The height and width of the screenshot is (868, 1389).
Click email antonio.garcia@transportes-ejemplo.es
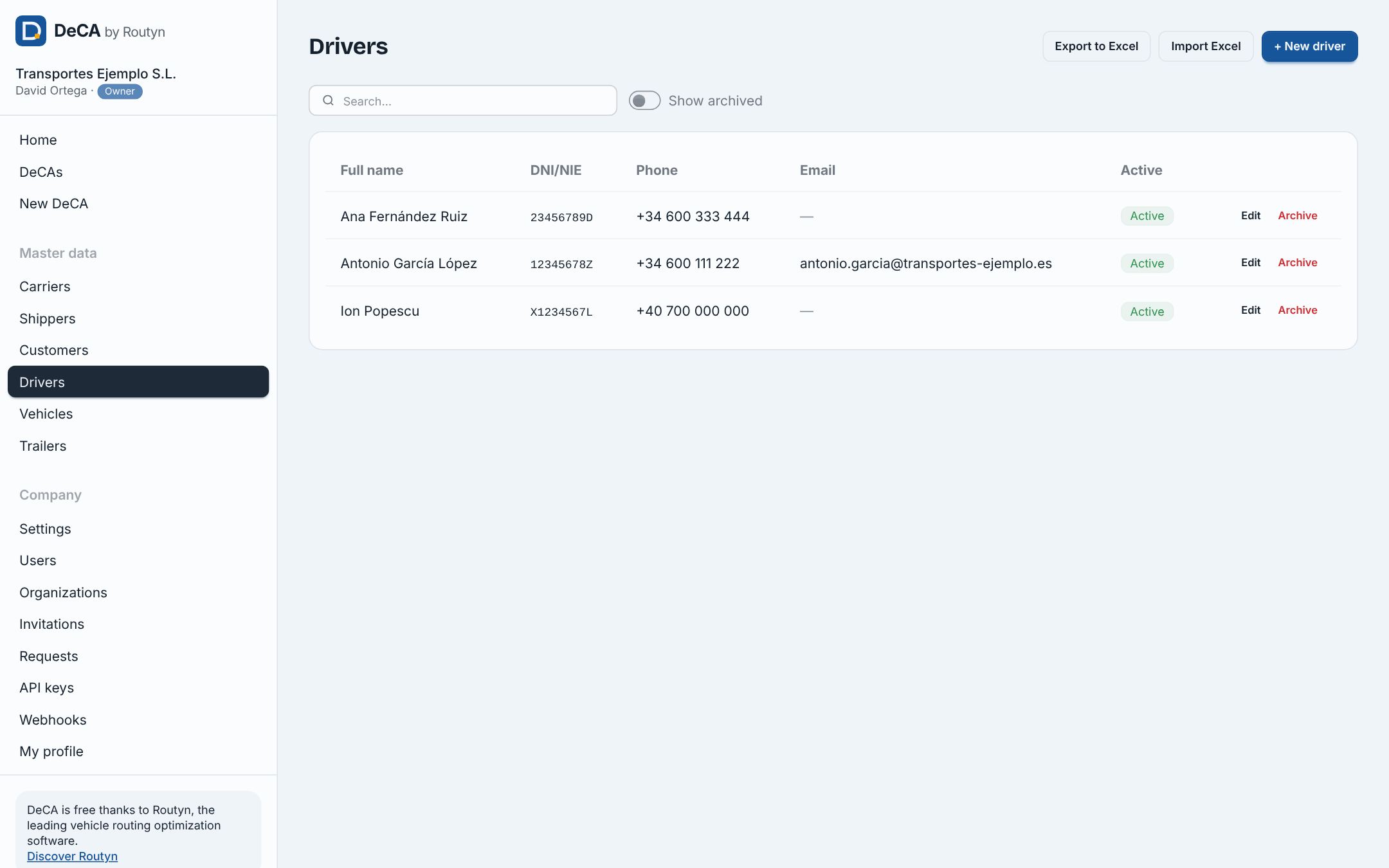coord(925,264)
